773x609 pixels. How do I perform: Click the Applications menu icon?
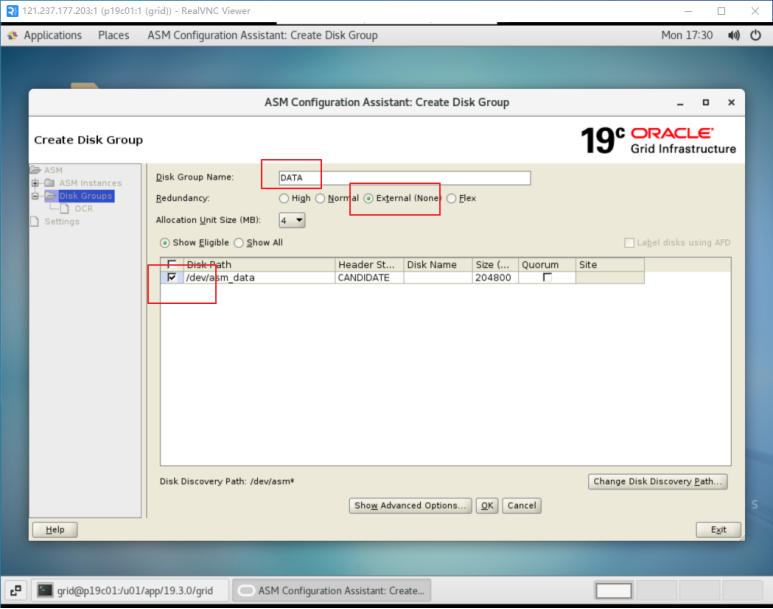(x=13, y=36)
